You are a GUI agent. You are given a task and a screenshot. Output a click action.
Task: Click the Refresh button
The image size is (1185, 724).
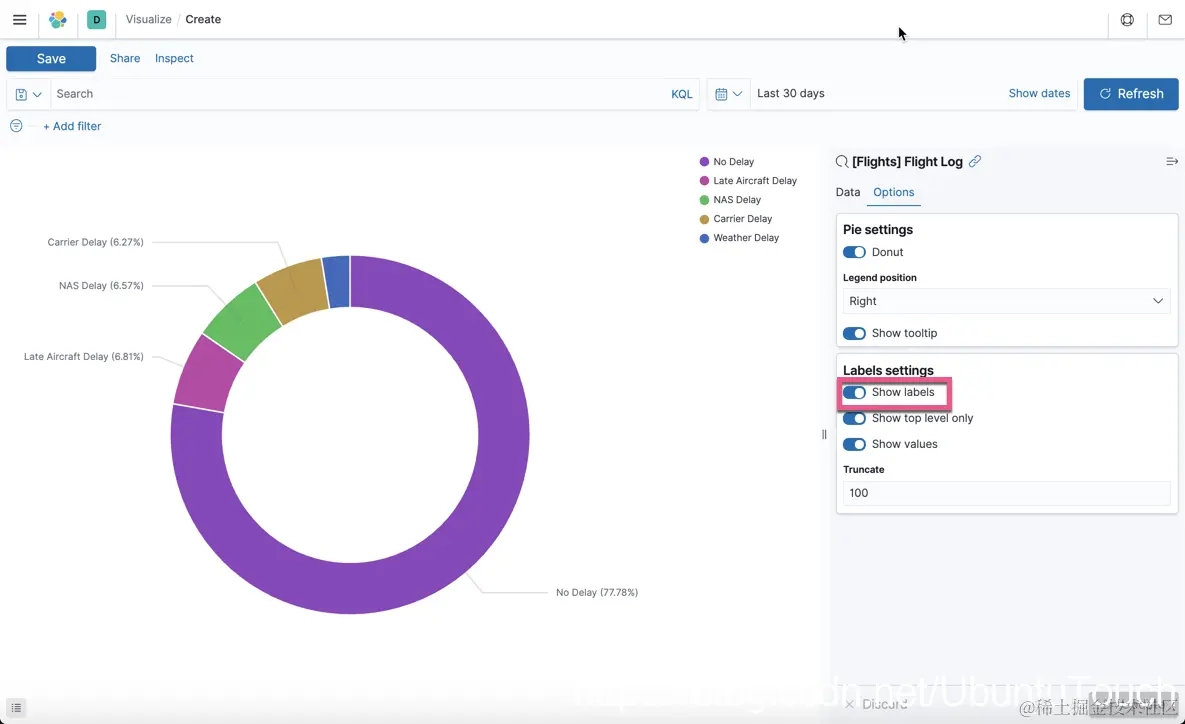[x=1131, y=94]
